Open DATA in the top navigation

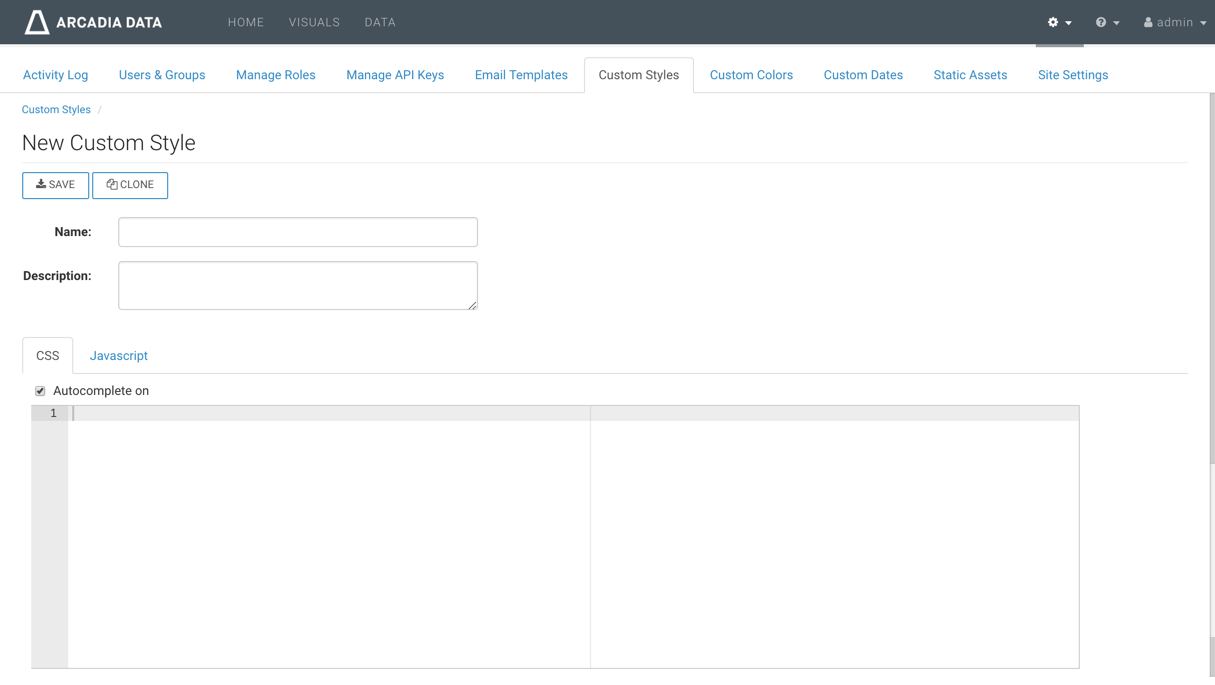380,22
